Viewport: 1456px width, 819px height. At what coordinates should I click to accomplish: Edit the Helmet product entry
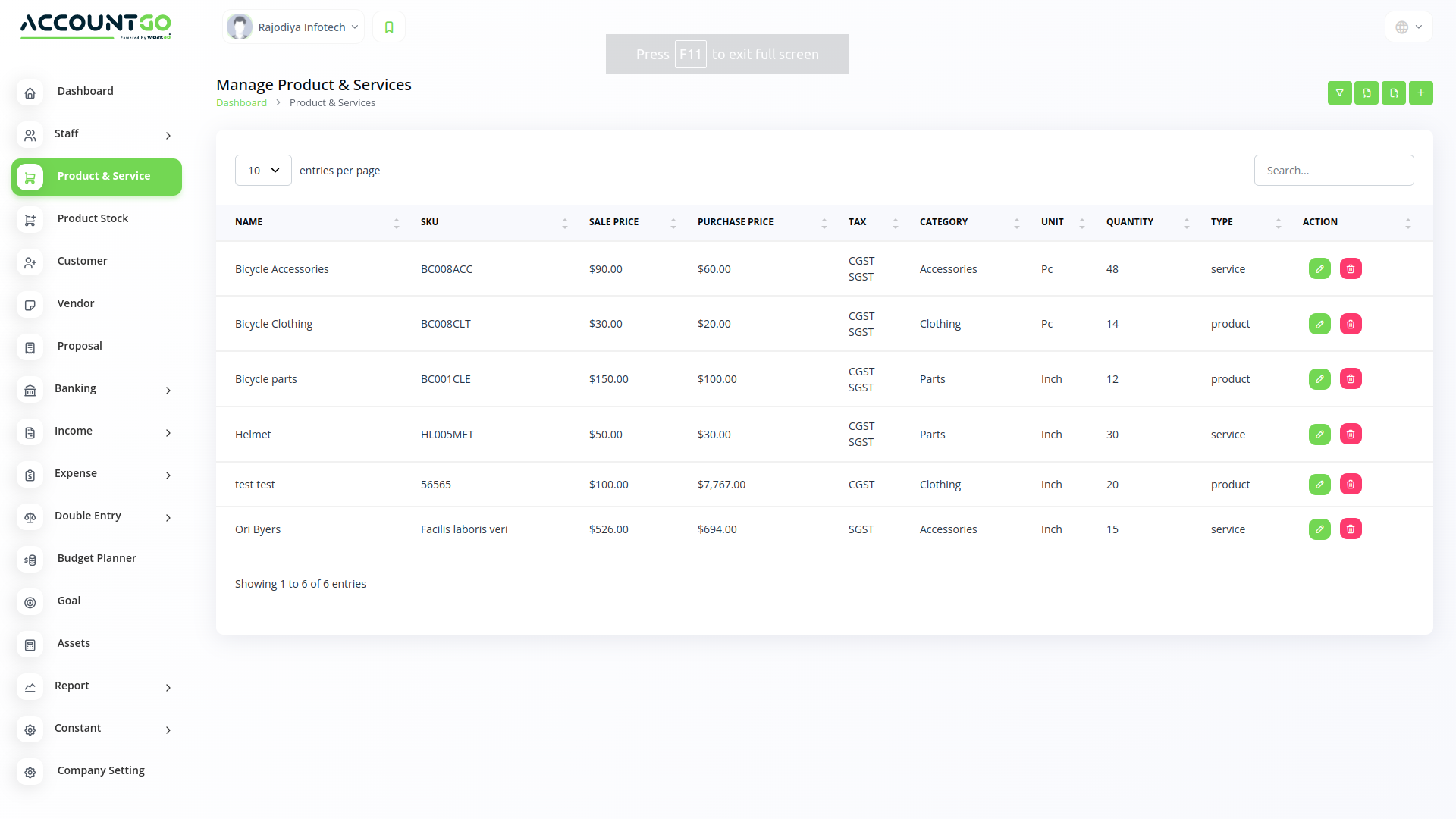coord(1319,434)
